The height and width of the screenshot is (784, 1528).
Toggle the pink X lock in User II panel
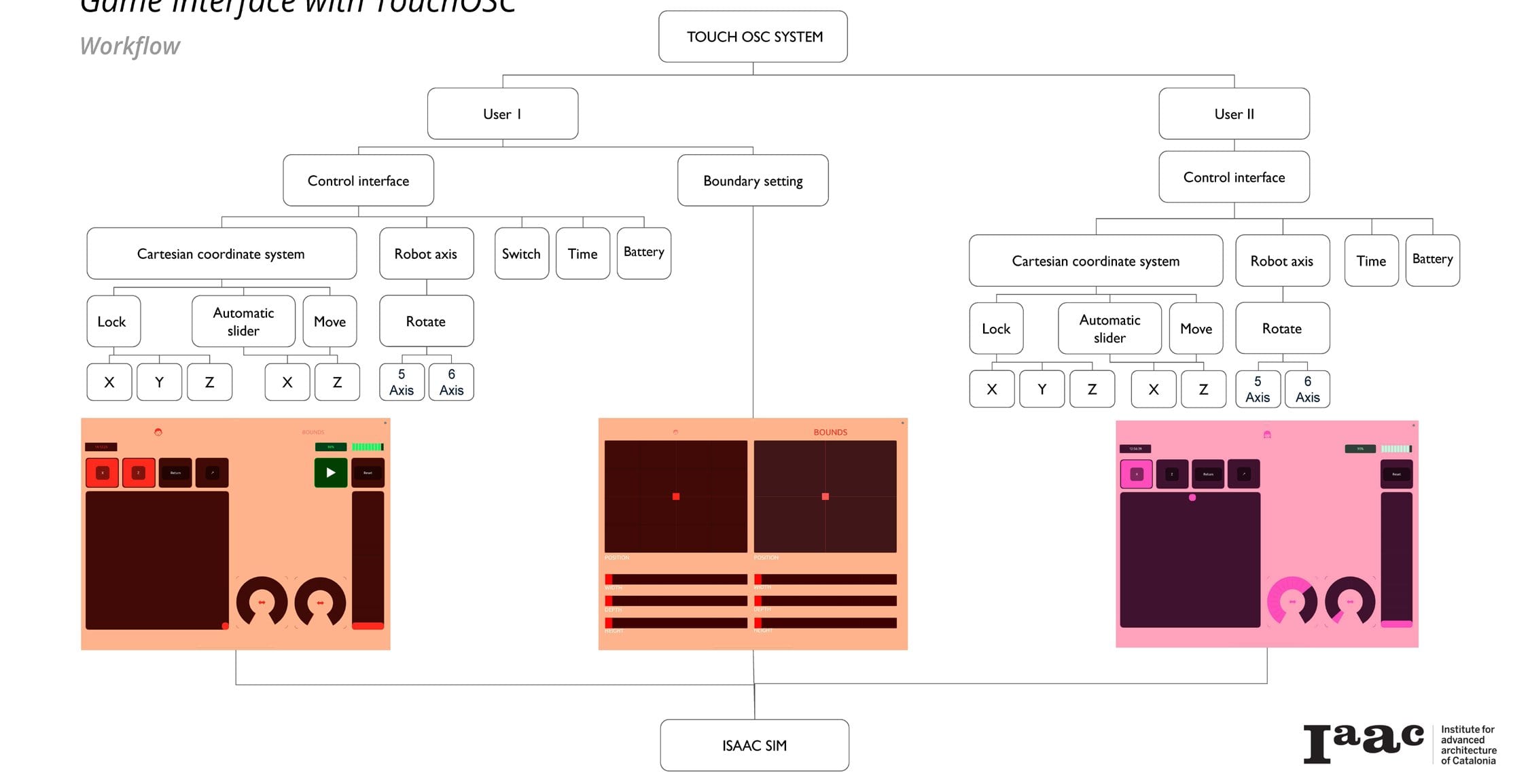[x=1136, y=474]
